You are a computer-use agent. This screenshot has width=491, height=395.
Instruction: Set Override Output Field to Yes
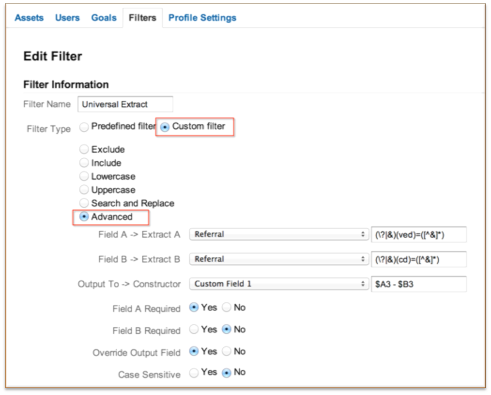194,351
